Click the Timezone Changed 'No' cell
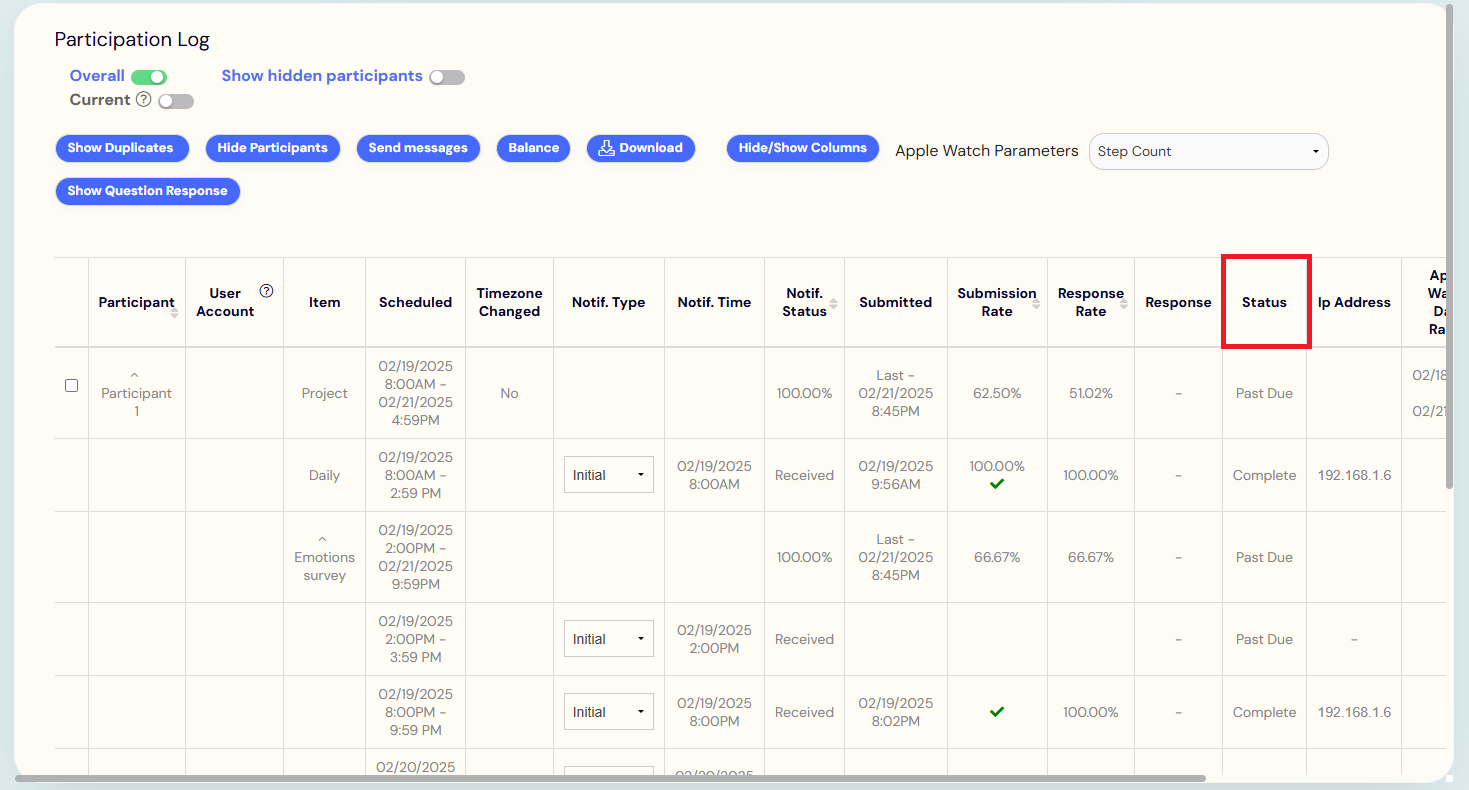The width and height of the screenshot is (1469, 790). [509, 393]
